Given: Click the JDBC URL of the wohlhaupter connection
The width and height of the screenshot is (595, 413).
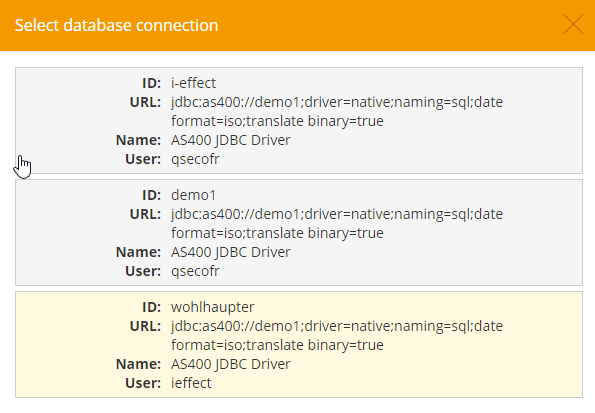Looking at the screenshot, I should 337,335.
